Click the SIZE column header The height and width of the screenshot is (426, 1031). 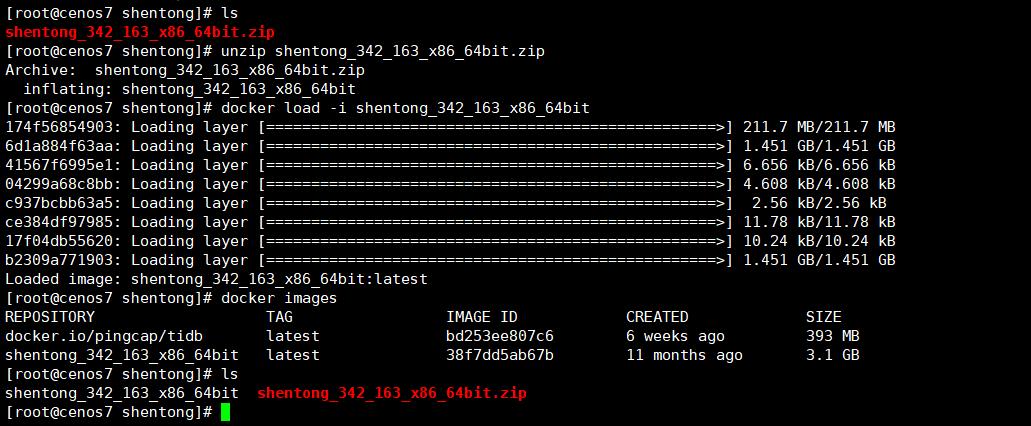tap(823, 317)
